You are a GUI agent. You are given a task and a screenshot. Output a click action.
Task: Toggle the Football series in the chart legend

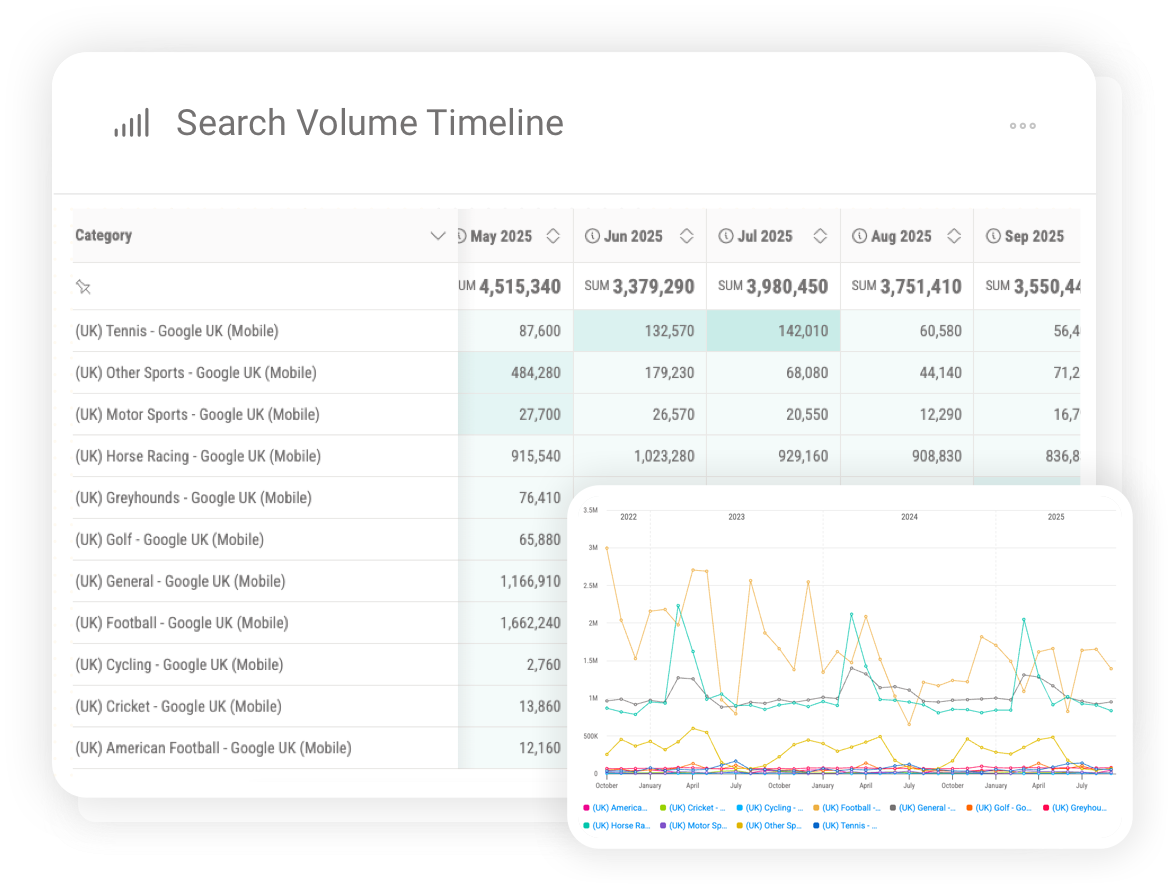(850, 808)
